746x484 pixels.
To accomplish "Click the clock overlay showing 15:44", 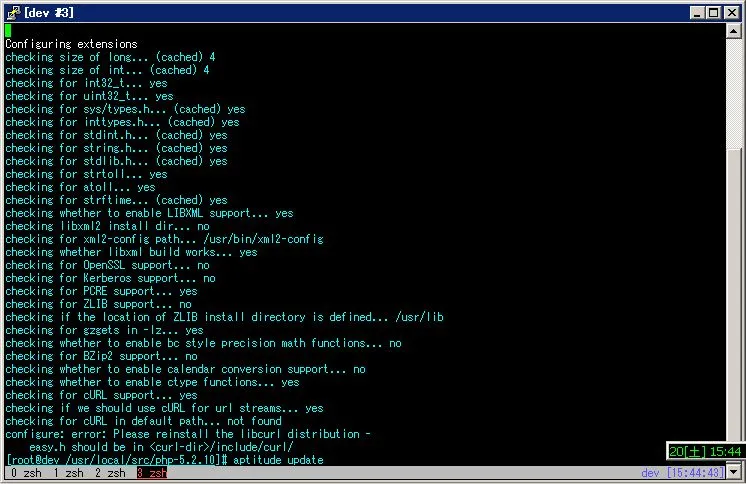I will click(704, 452).
